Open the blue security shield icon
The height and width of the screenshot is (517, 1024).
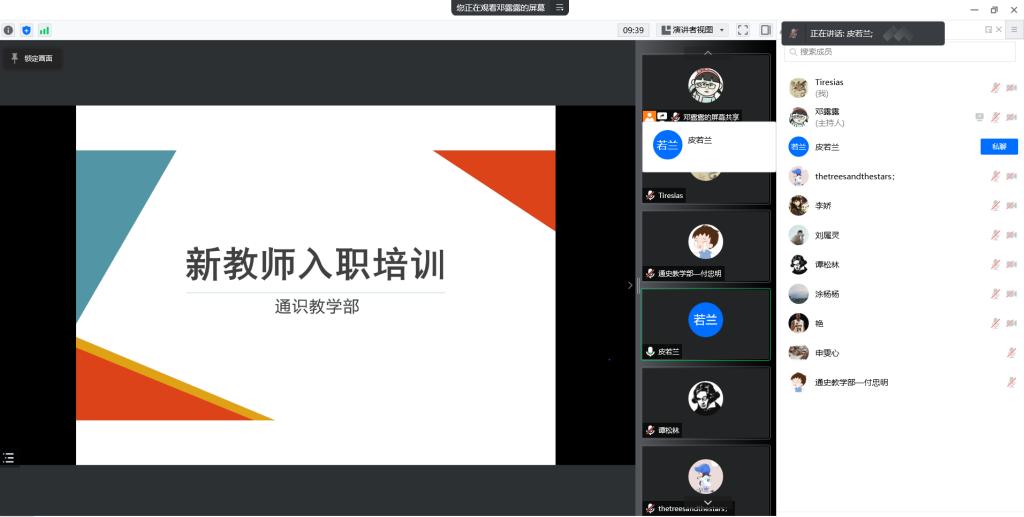pos(26,30)
